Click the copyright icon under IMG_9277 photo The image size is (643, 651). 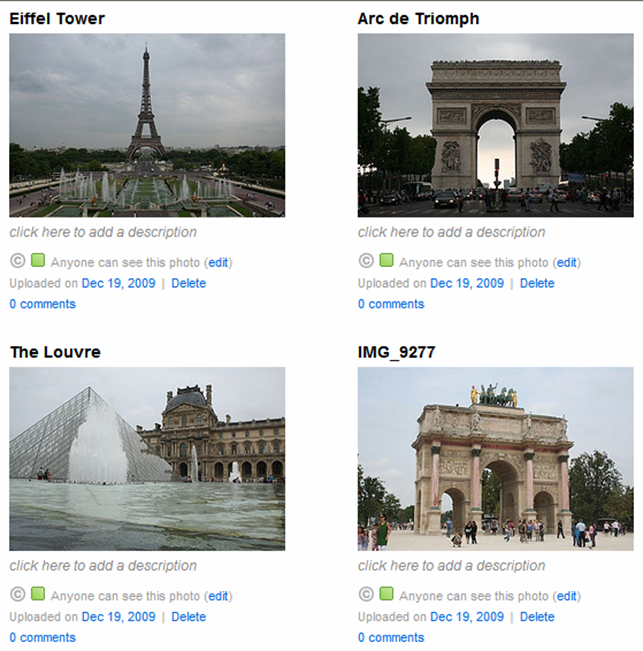point(366,595)
